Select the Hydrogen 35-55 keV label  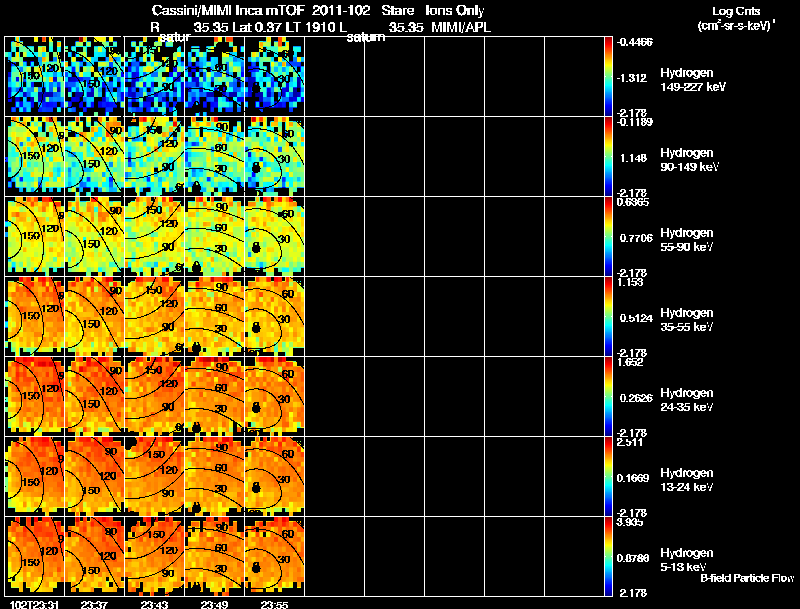coord(687,320)
